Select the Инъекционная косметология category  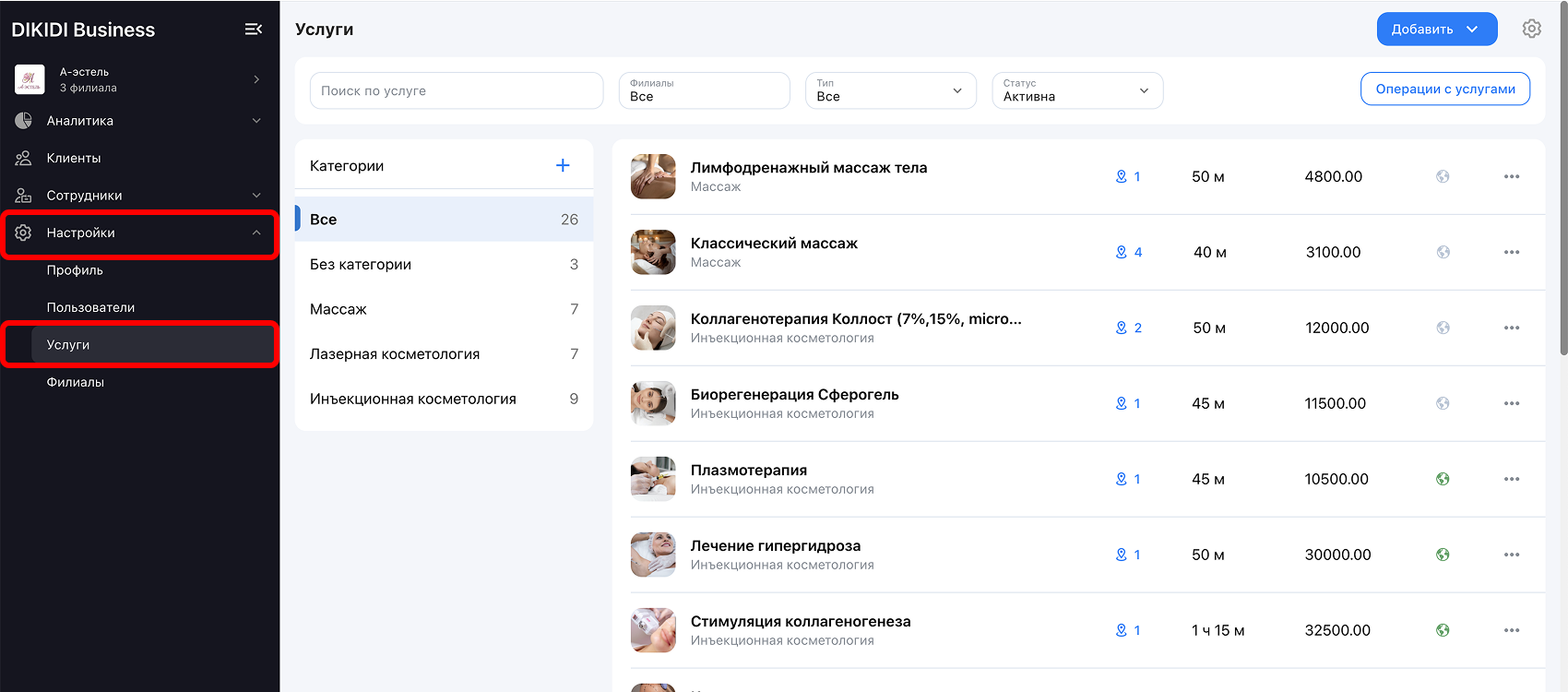tap(444, 399)
